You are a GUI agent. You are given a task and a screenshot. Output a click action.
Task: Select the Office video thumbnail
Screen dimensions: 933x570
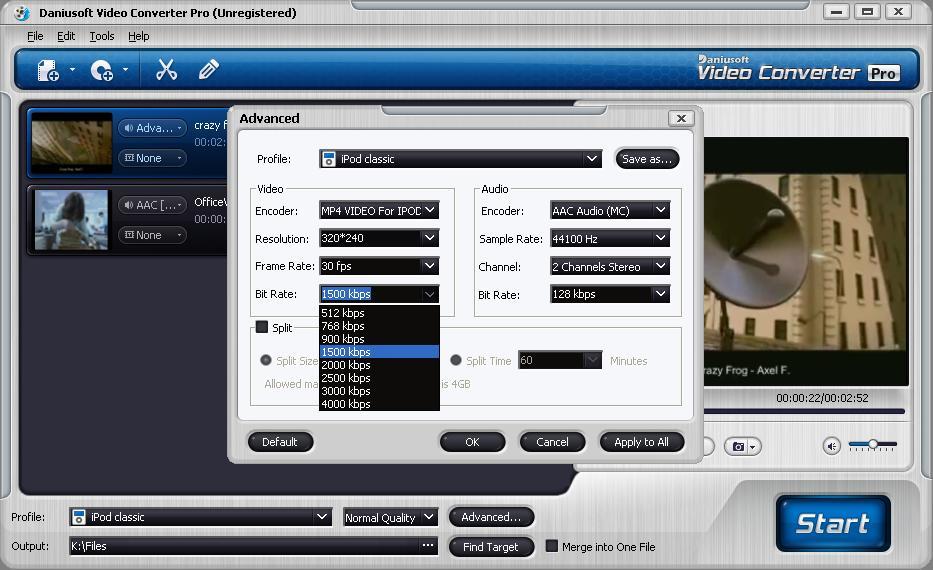(x=71, y=220)
